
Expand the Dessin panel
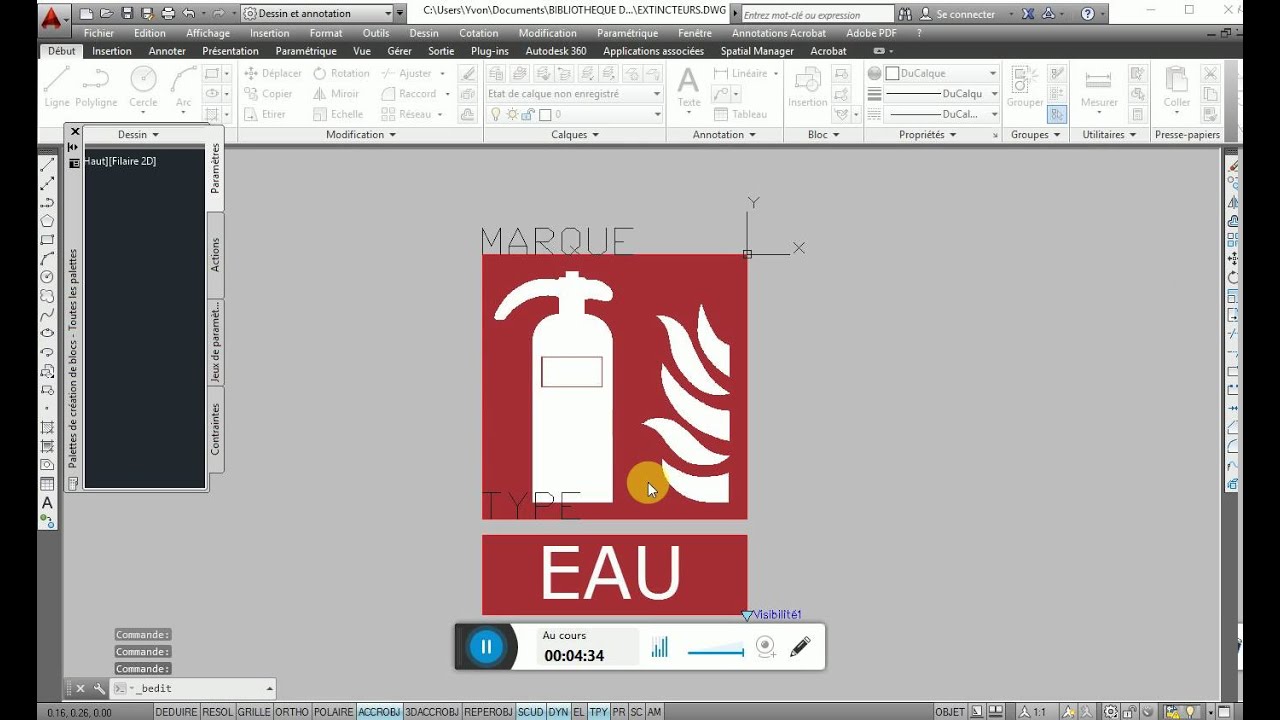click(138, 134)
